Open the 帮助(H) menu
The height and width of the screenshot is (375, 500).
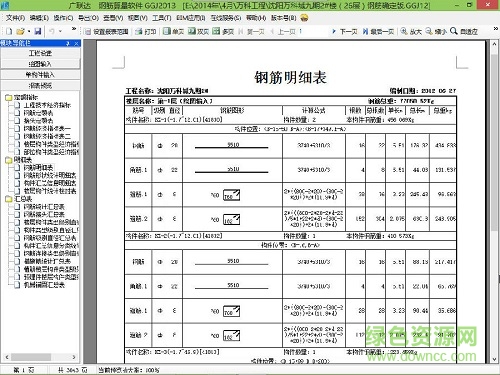point(256,18)
